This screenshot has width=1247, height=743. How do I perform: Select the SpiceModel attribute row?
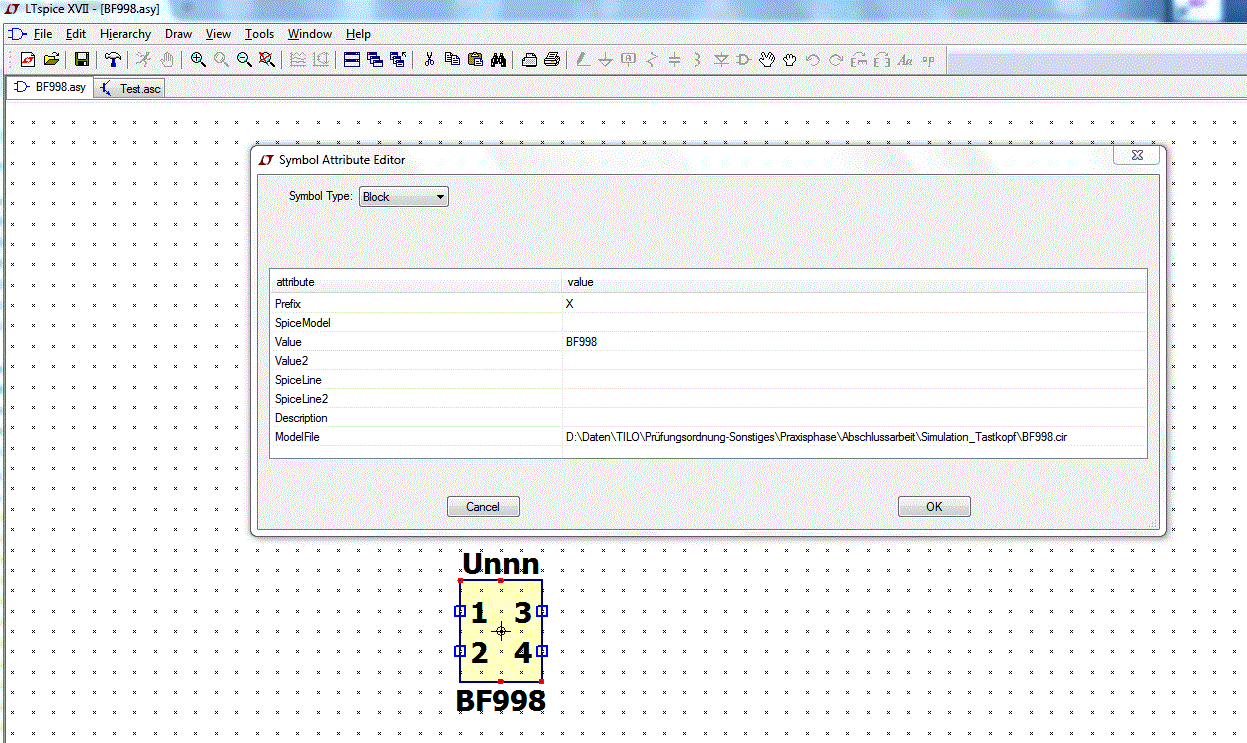(x=708, y=323)
